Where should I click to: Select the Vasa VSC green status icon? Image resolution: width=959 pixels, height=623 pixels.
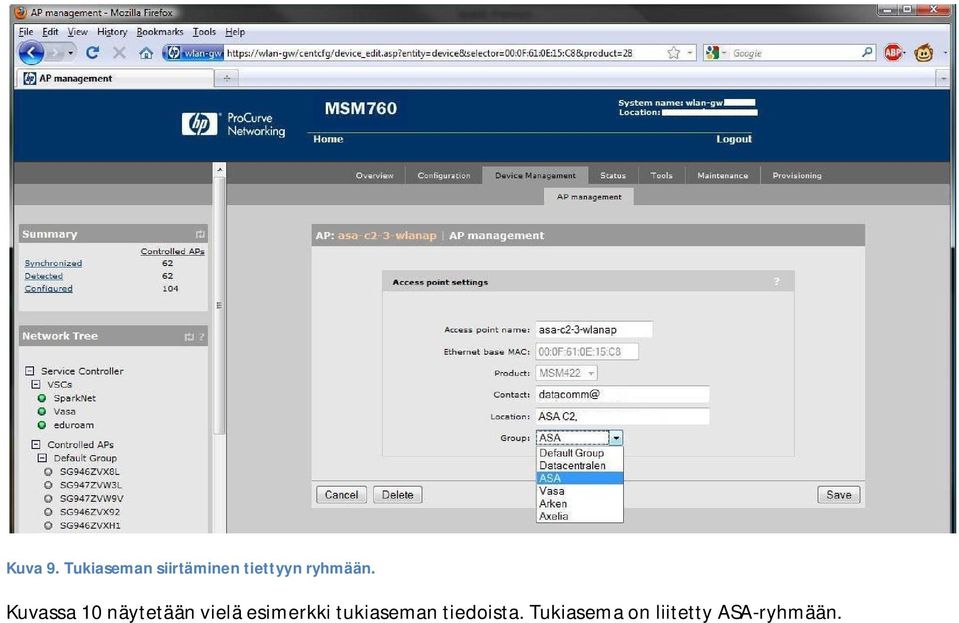[x=42, y=411]
